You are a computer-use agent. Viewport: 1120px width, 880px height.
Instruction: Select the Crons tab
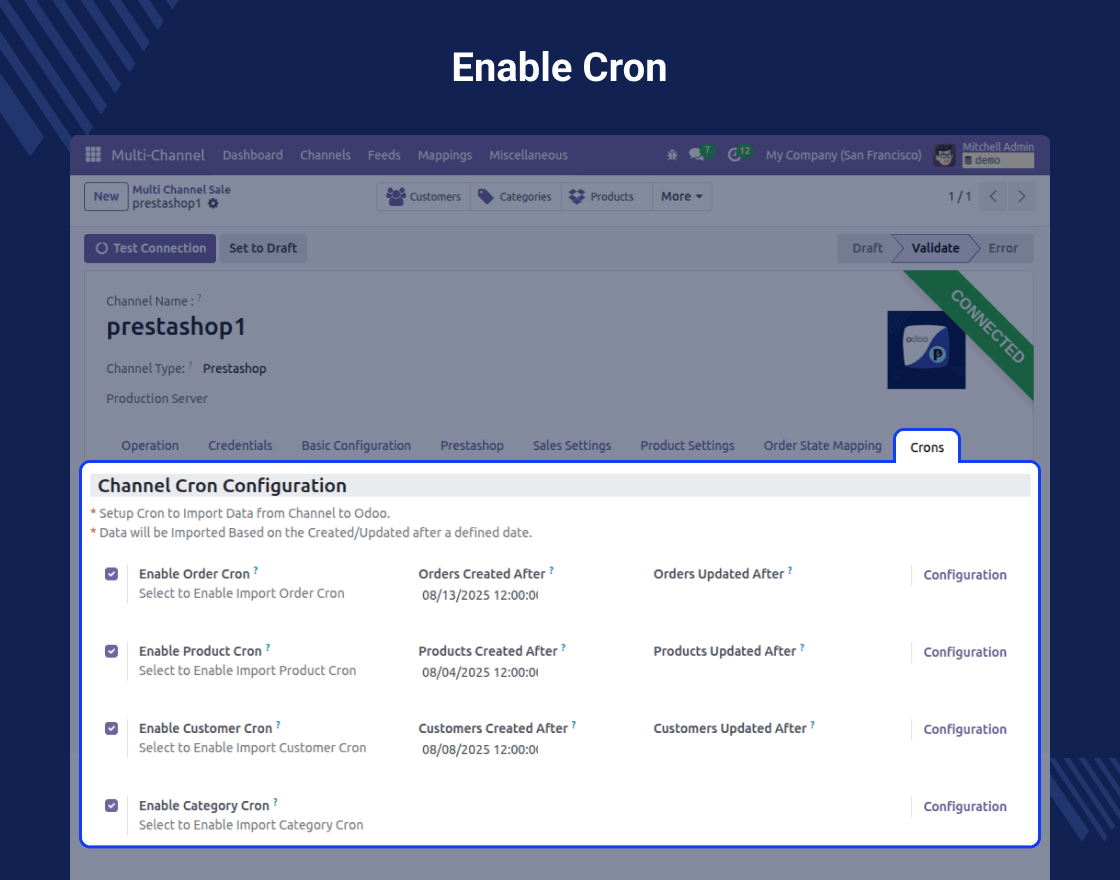pyautogui.click(x=927, y=447)
